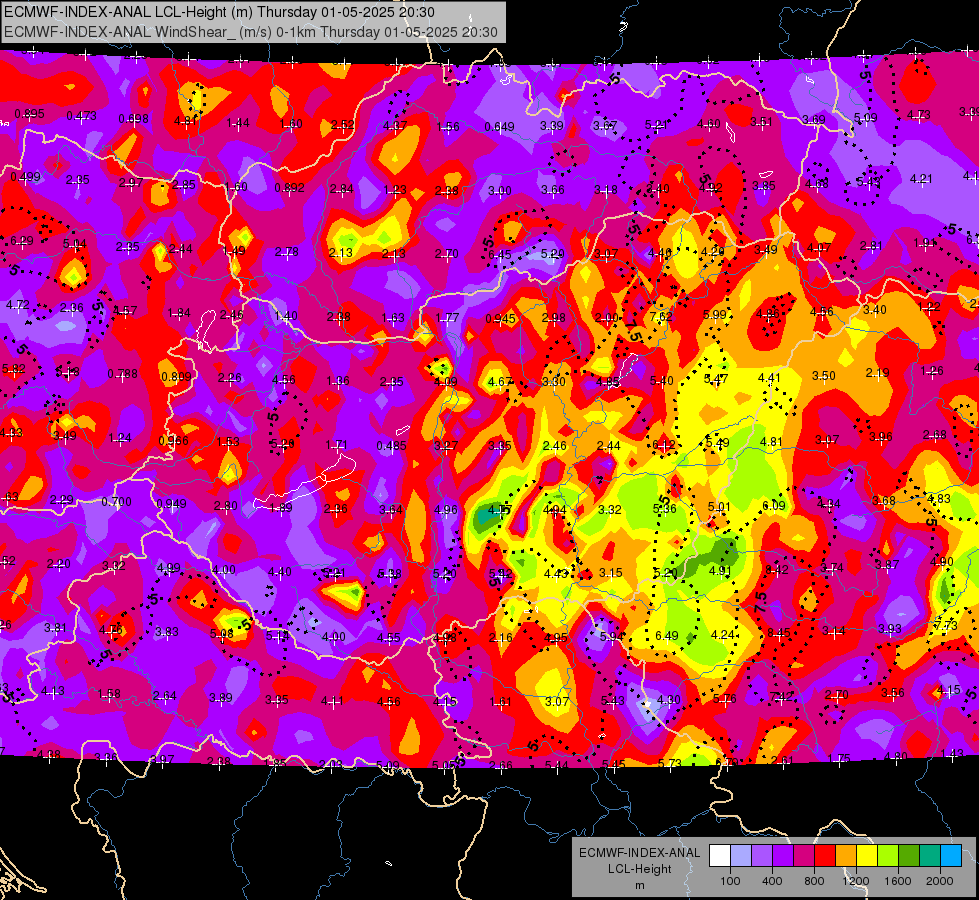Image resolution: width=979 pixels, height=900 pixels.
Task: Click the legend tick label "800"
Action: point(814,881)
